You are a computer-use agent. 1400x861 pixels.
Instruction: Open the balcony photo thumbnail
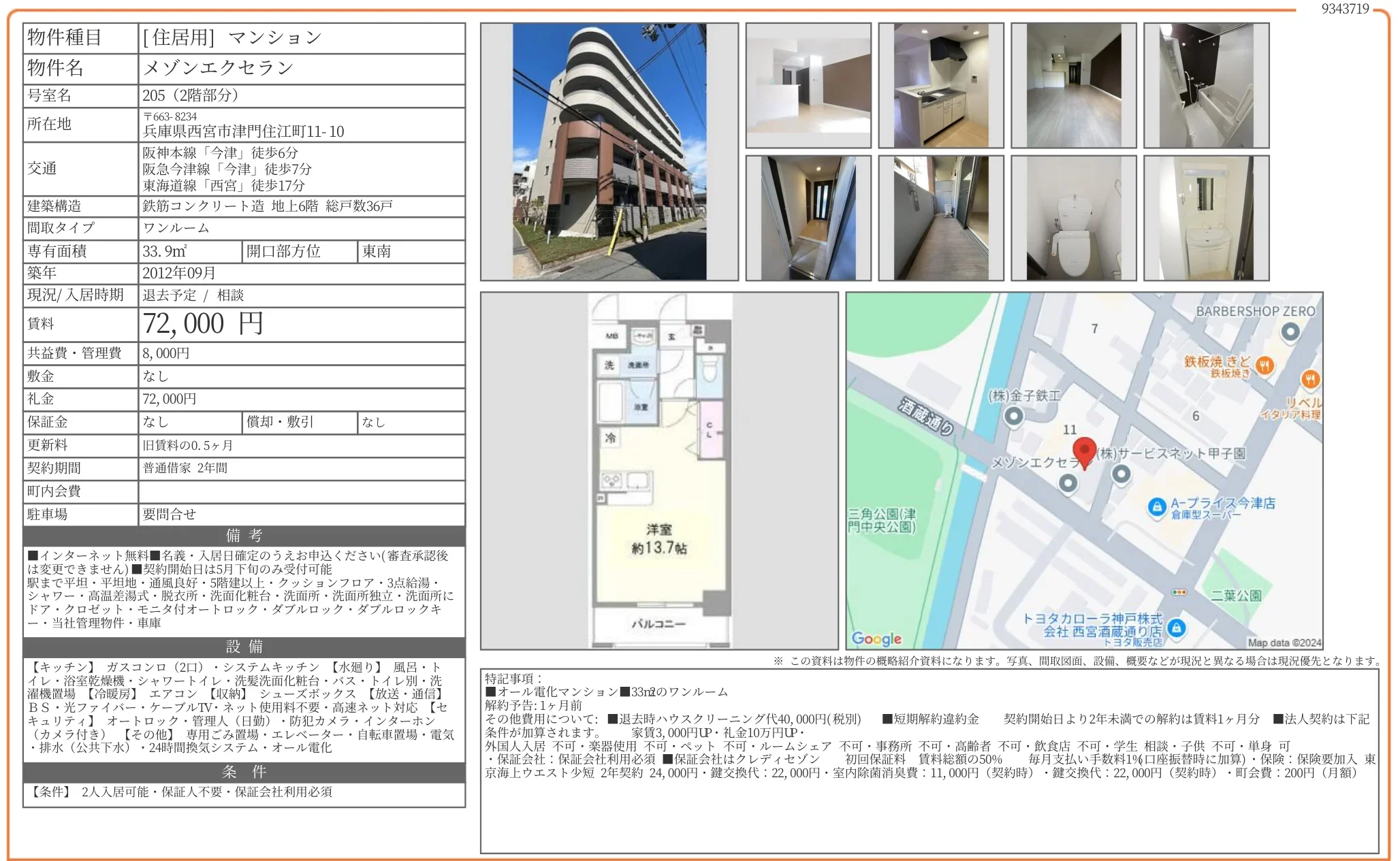[x=940, y=218]
